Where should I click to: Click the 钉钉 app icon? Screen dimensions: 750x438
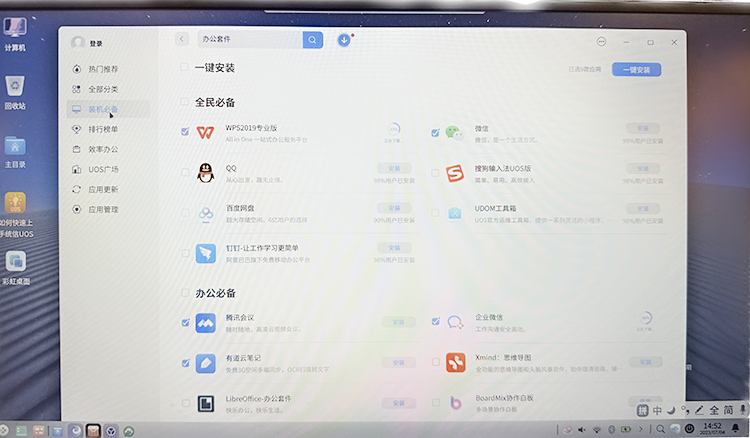(x=206, y=253)
